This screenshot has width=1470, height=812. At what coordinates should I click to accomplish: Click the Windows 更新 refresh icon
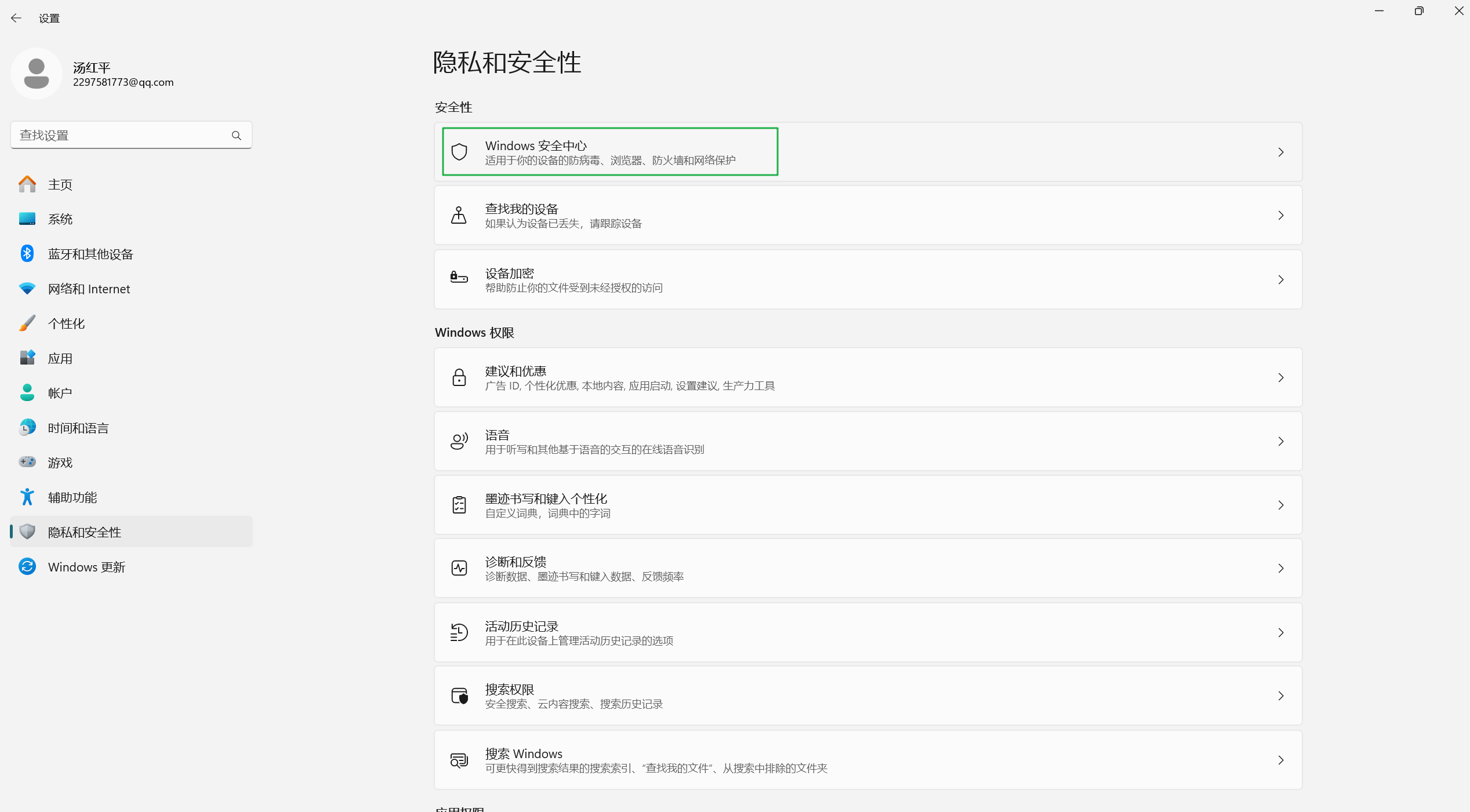(x=27, y=567)
